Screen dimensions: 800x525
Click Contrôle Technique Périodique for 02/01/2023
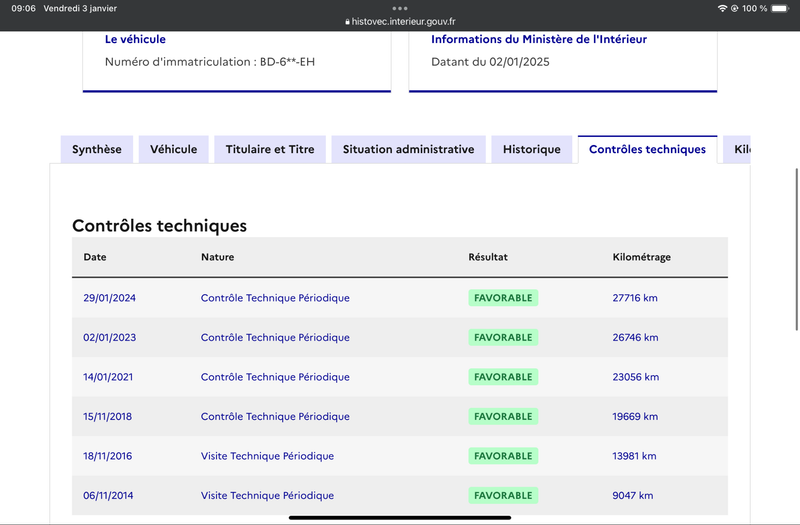coord(275,337)
